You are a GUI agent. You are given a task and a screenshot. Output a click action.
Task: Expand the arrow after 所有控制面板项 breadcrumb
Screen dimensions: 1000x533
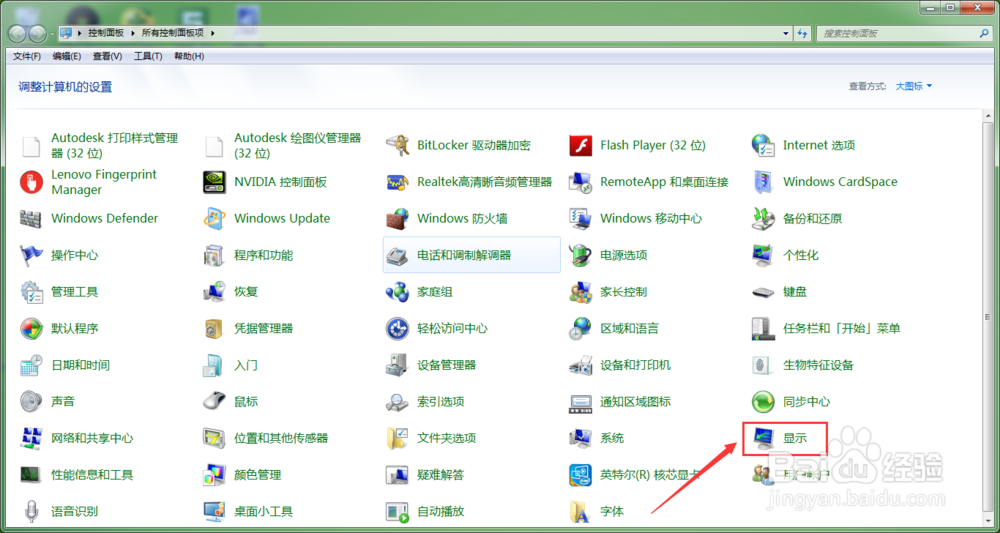click(x=212, y=33)
